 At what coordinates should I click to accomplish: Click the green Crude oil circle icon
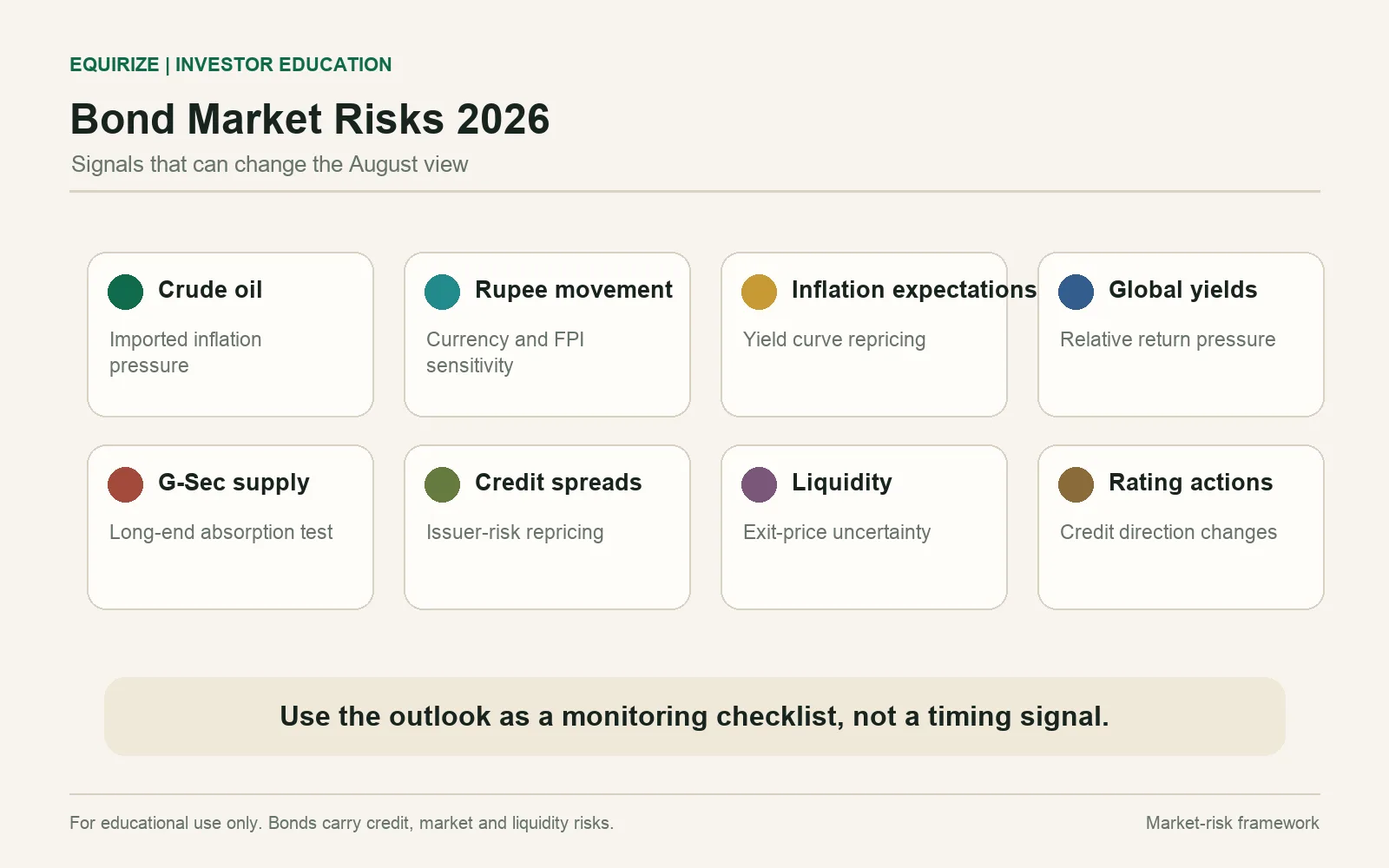(125, 292)
